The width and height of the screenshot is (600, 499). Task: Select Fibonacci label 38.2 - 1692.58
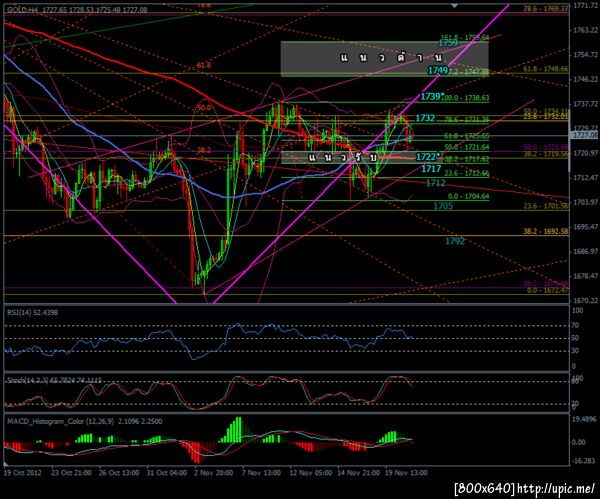click(546, 232)
